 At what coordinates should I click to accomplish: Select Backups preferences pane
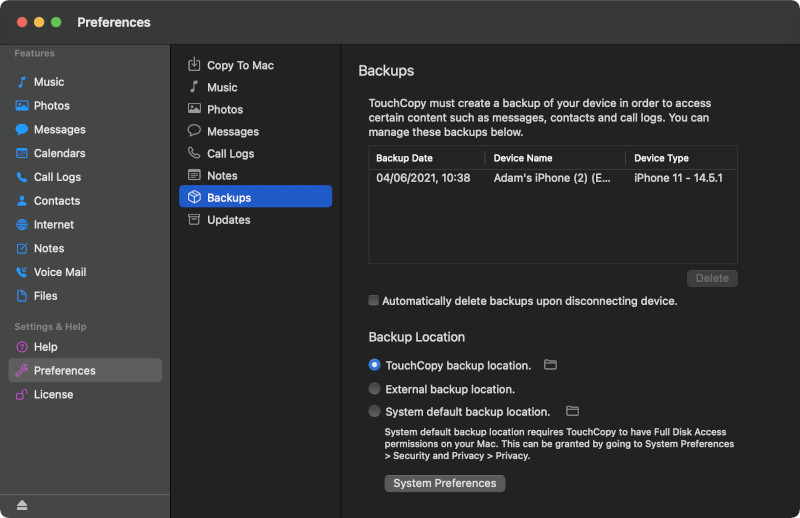coord(256,196)
